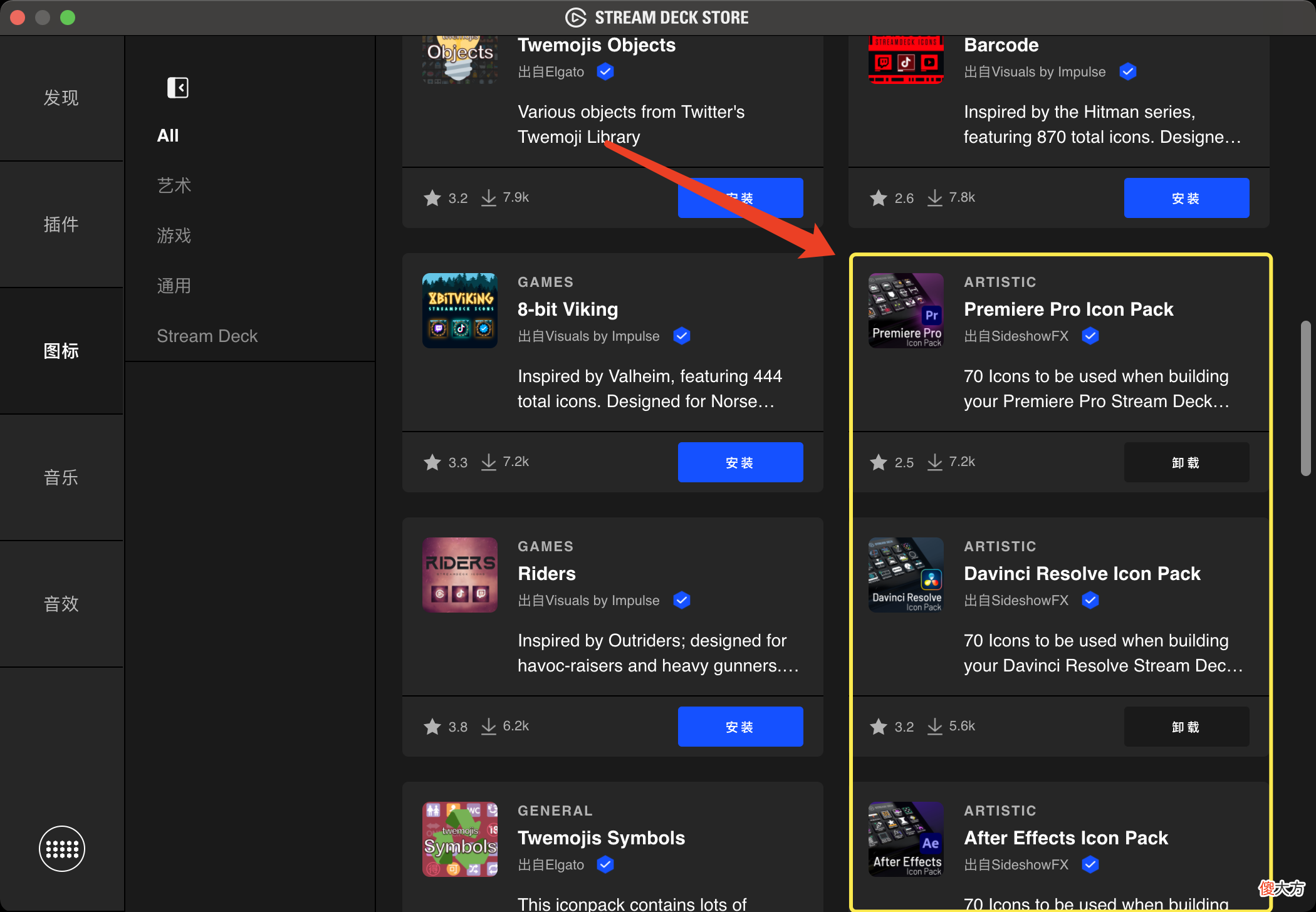Open Davinci Resolve Icon Pack thumbnail
Viewport: 1316px width, 912px height.
coord(906,575)
